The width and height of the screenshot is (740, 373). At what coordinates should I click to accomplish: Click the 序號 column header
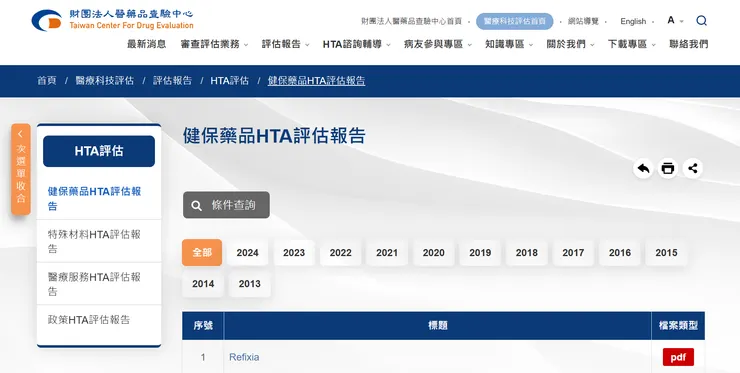[203, 325]
